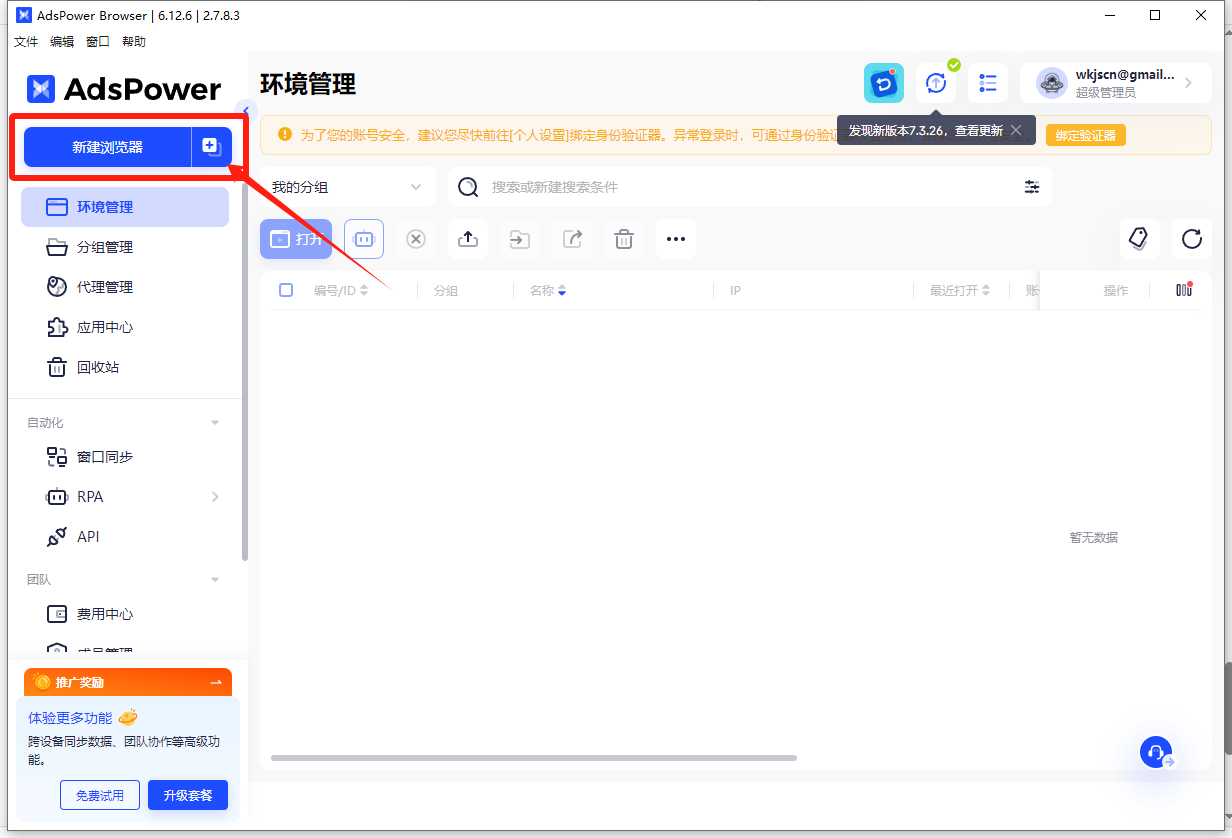1232x838 pixels.
Task: Click the 打开 toolbar button
Action: tap(296, 239)
